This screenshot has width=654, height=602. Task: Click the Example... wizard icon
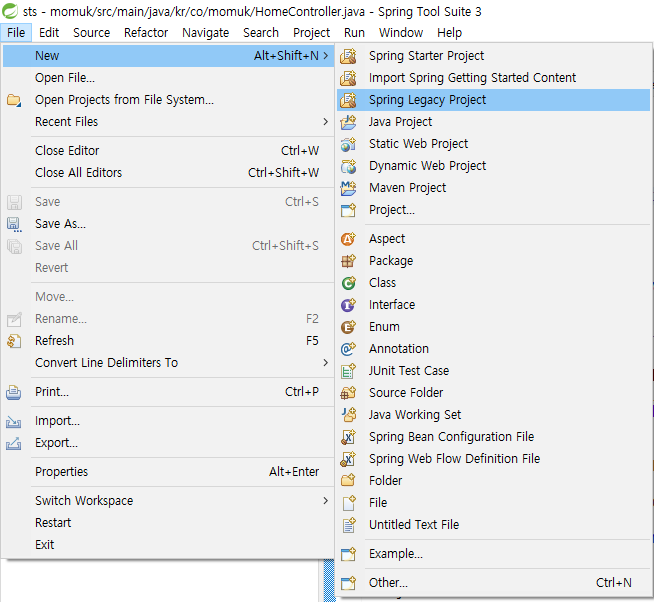(x=348, y=554)
